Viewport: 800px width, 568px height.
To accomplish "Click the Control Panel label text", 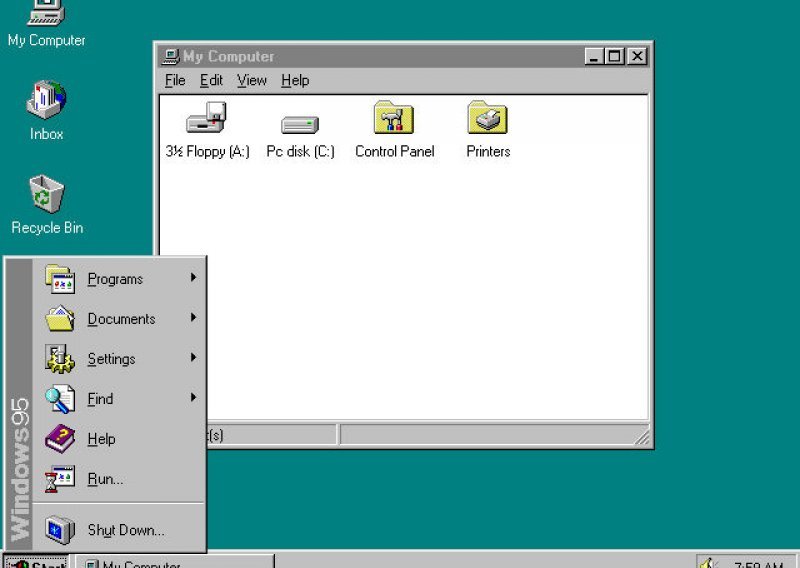I will pos(394,152).
